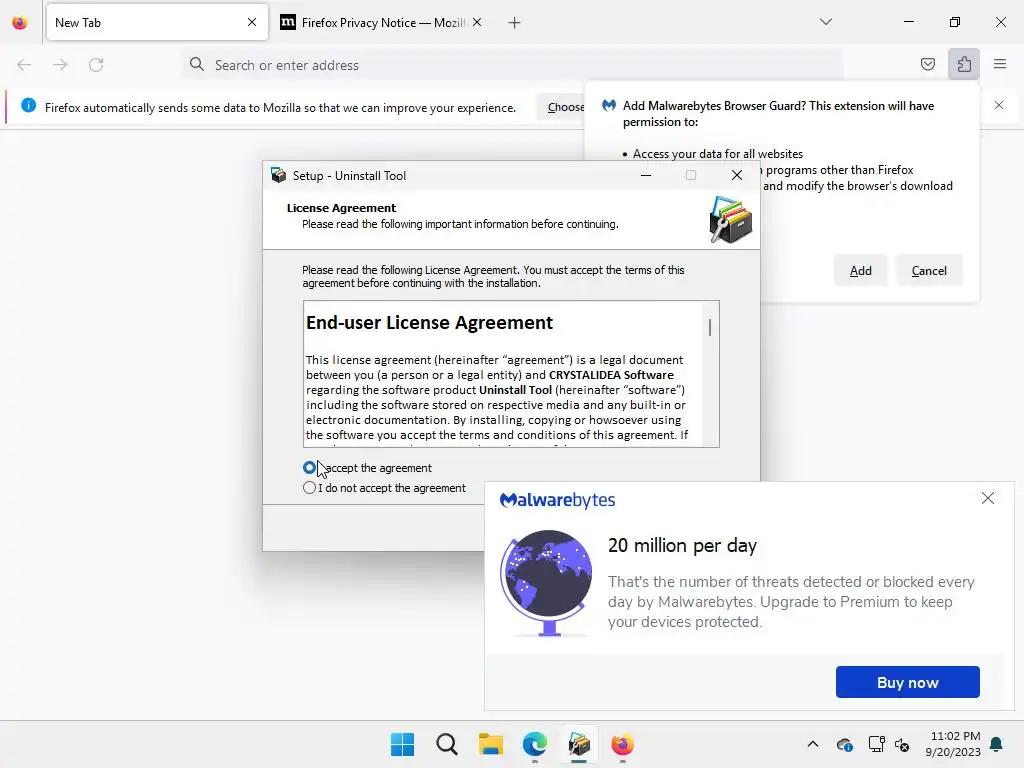Viewport: 1024px width, 768px height.
Task: Select I do not accept the agreement
Action: [x=310, y=488]
